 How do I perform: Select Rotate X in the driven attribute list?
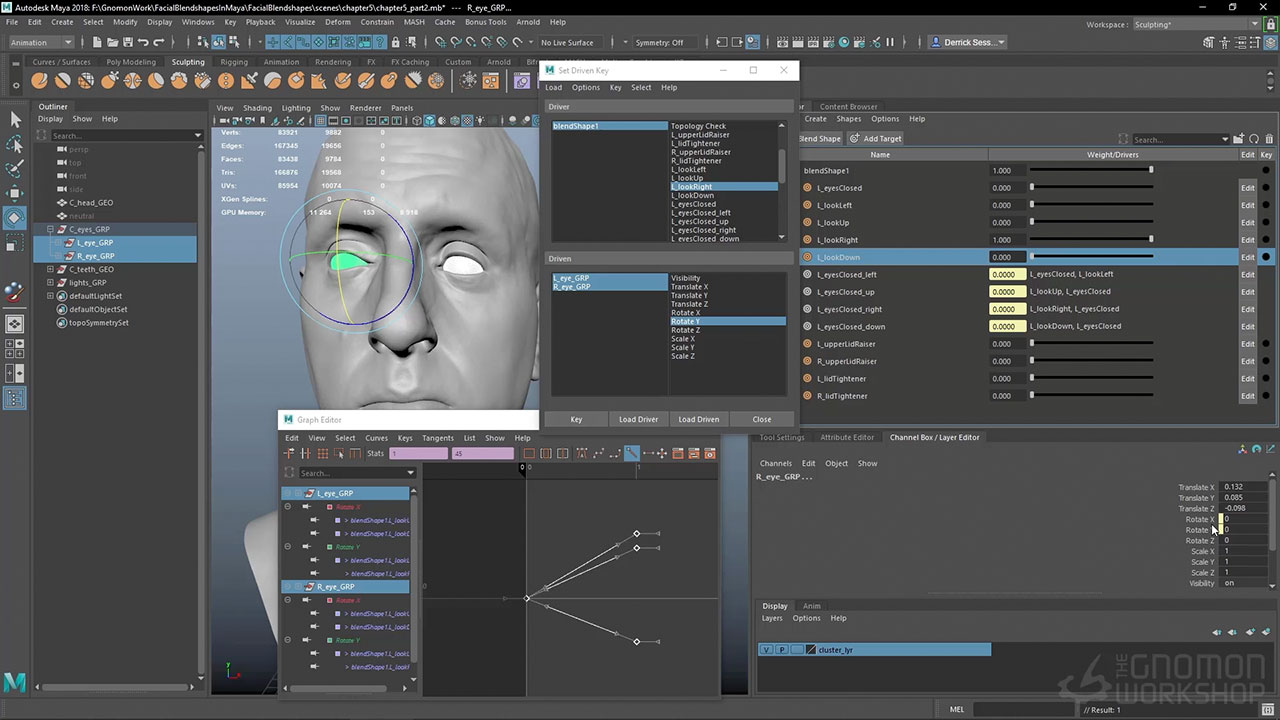coord(685,313)
